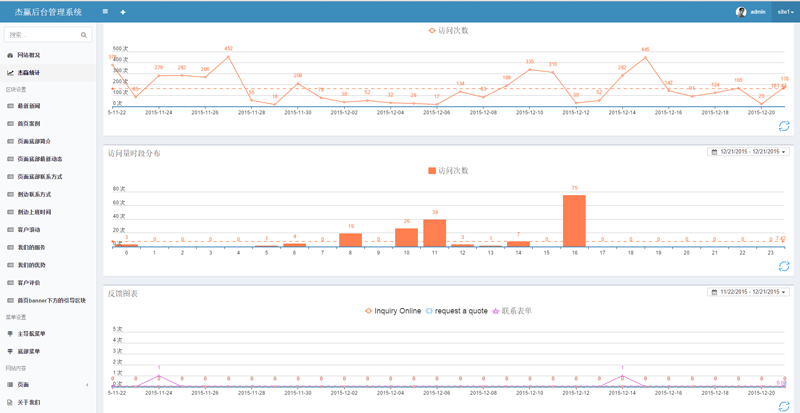800x413 pixels.
Task: Click the menu icon beside 底部菜单
Action: 10,352
